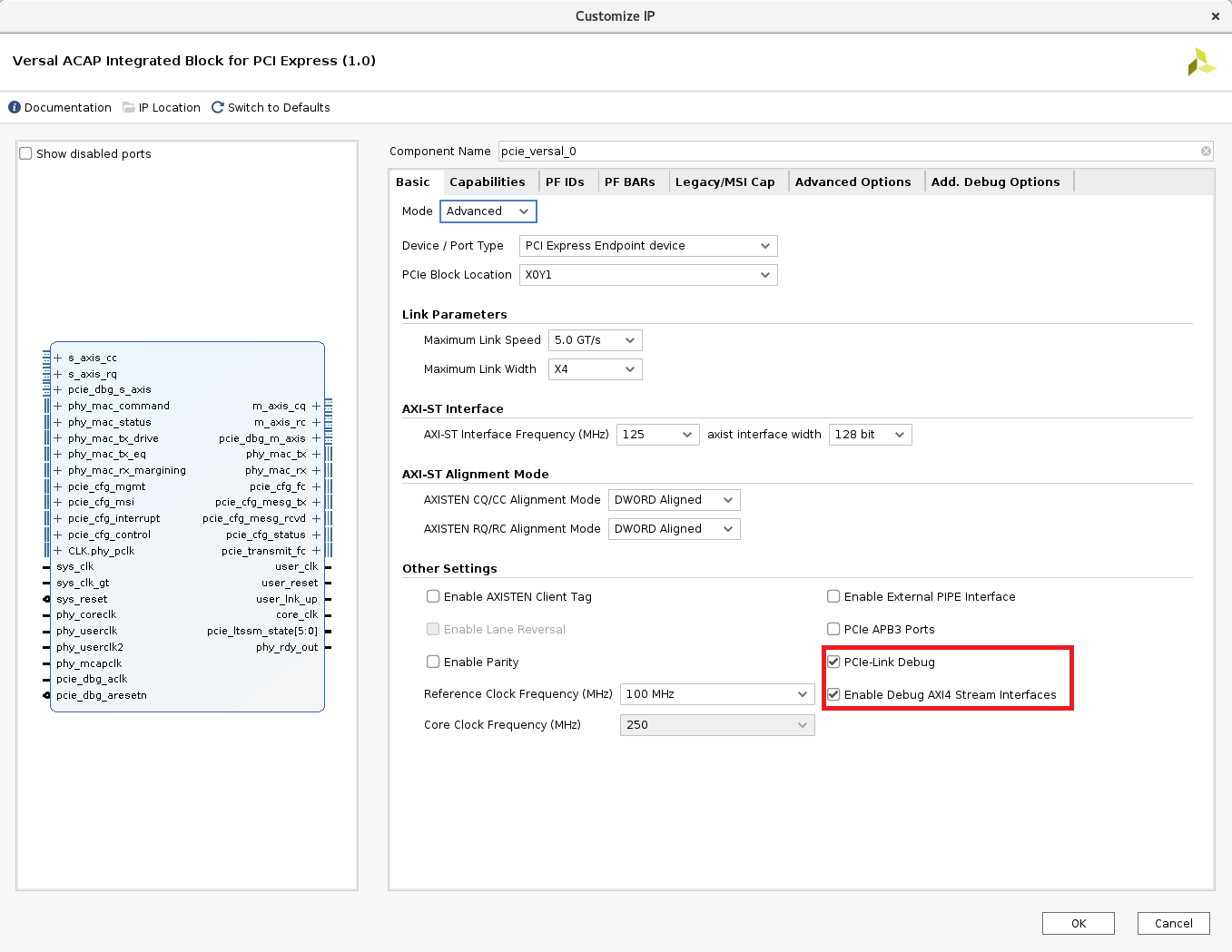This screenshot has height=952, width=1232.
Task: Select the phy_rdy_out port label
Action: [x=287, y=647]
